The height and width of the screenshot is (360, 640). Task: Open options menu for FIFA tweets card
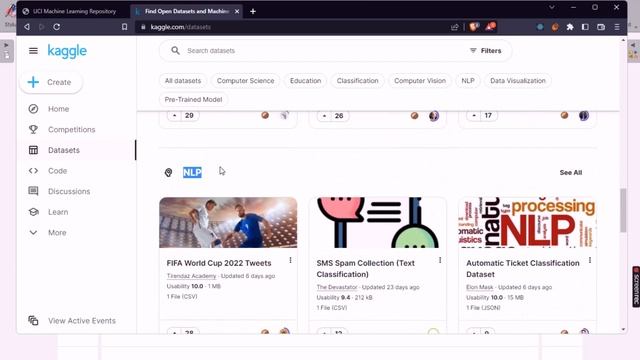290,260
